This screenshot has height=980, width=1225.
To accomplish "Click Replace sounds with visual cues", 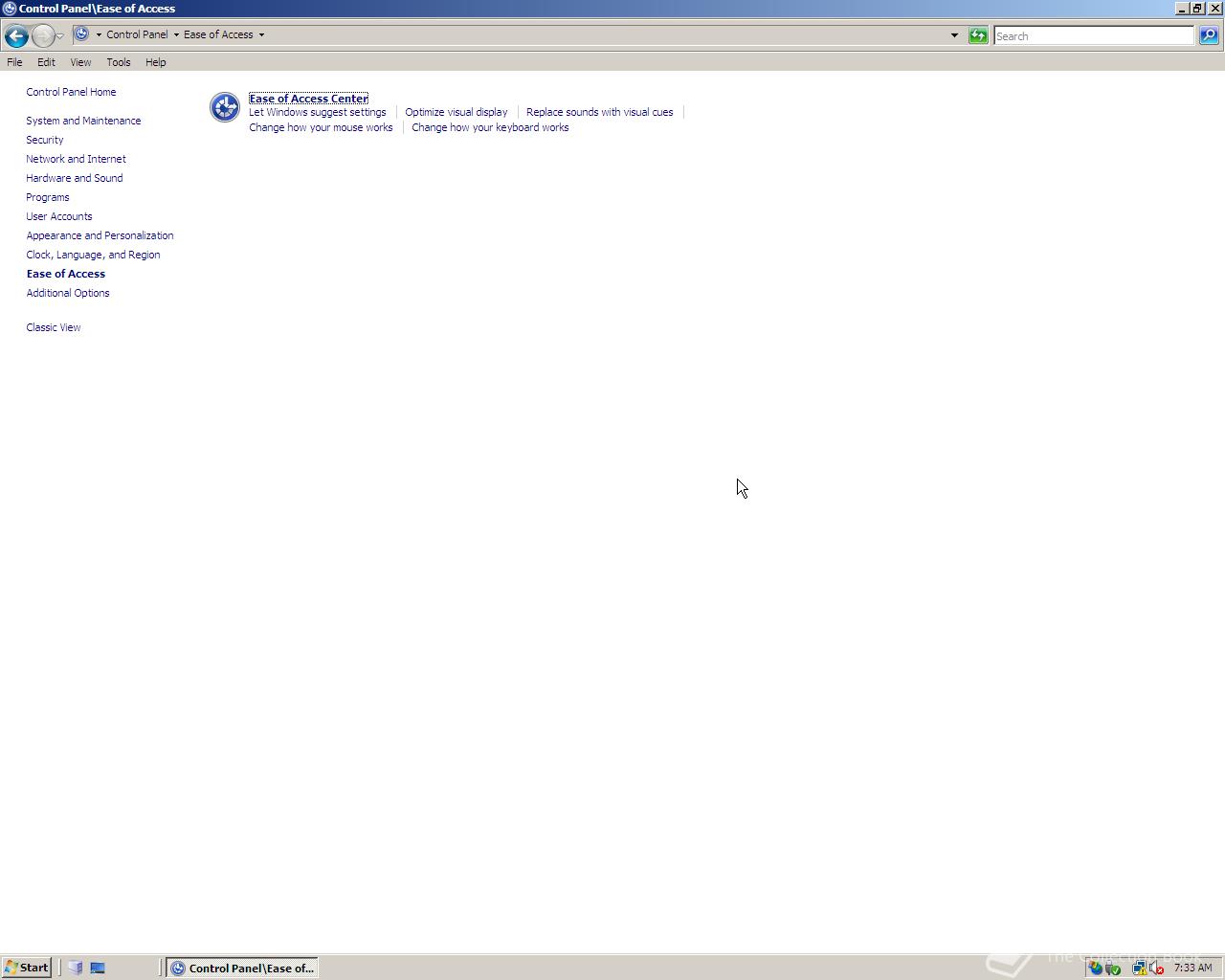I will (x=600, y=112).
